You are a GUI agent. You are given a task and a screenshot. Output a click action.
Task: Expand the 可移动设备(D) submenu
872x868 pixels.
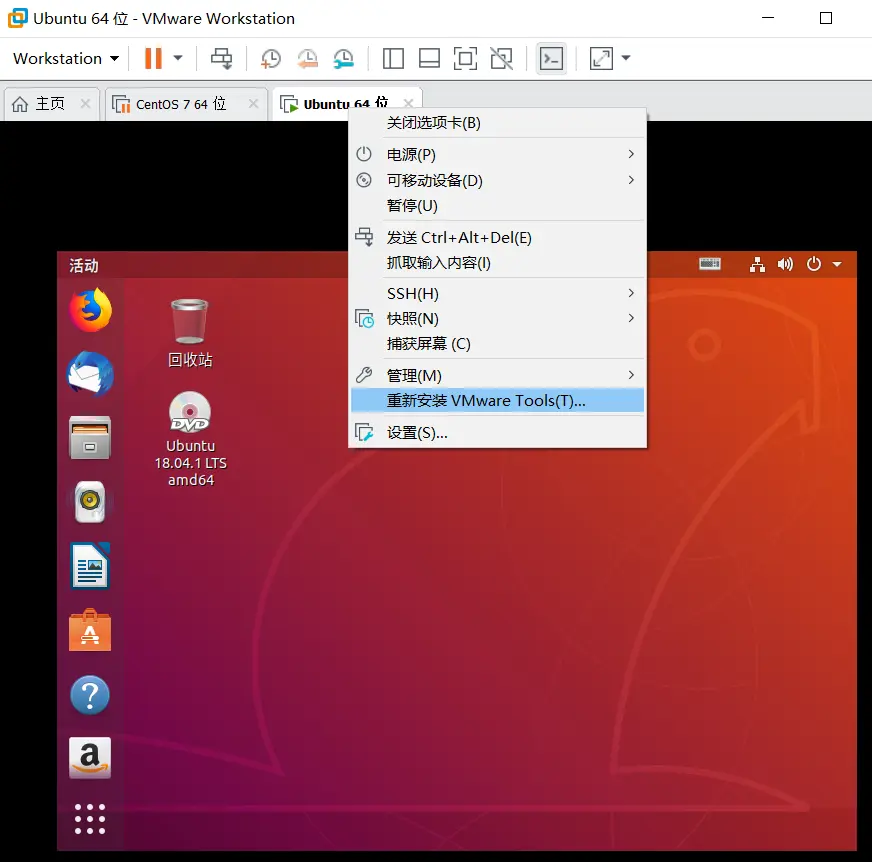point(498,180)
